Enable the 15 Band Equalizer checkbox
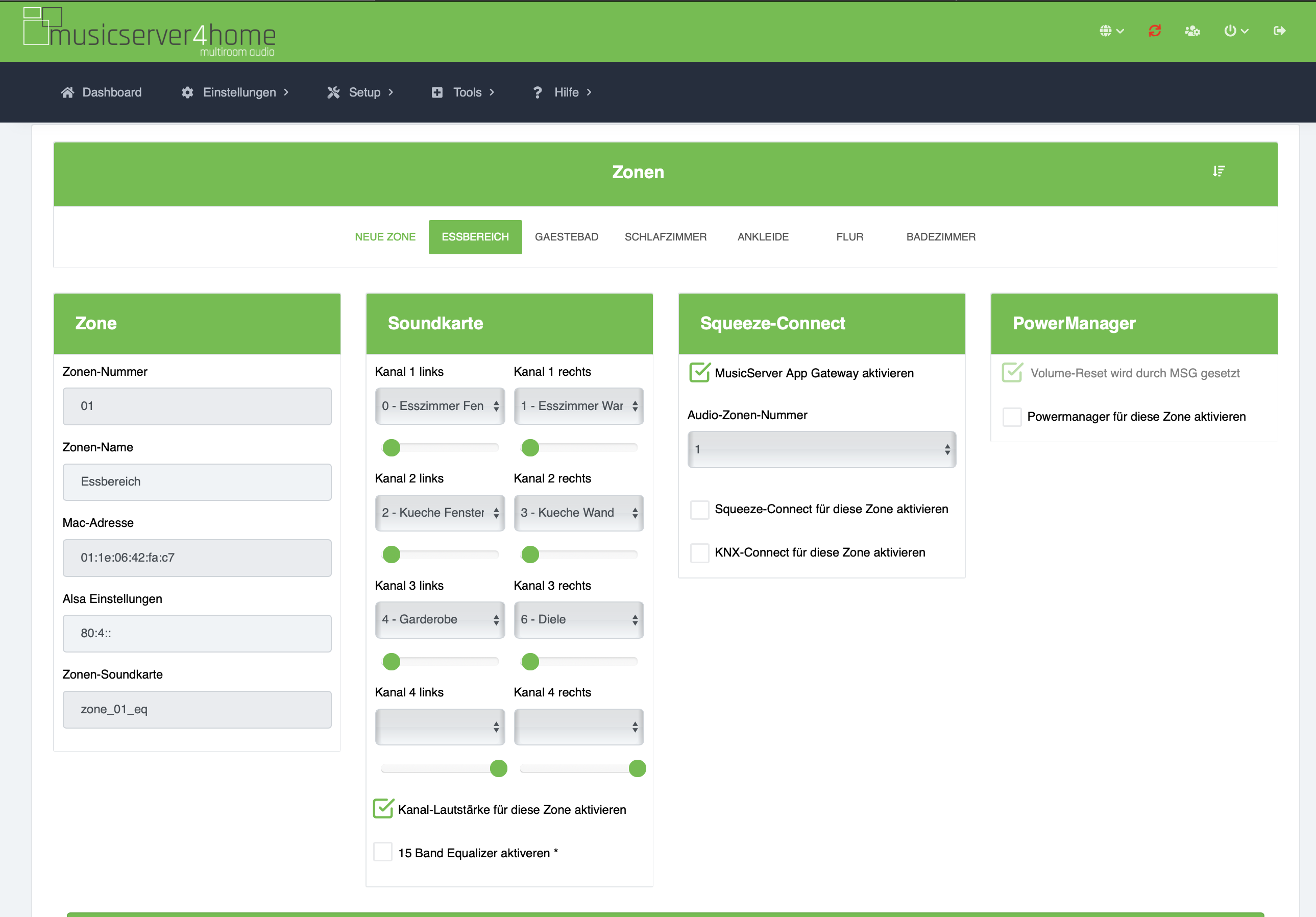 point(383,852)
